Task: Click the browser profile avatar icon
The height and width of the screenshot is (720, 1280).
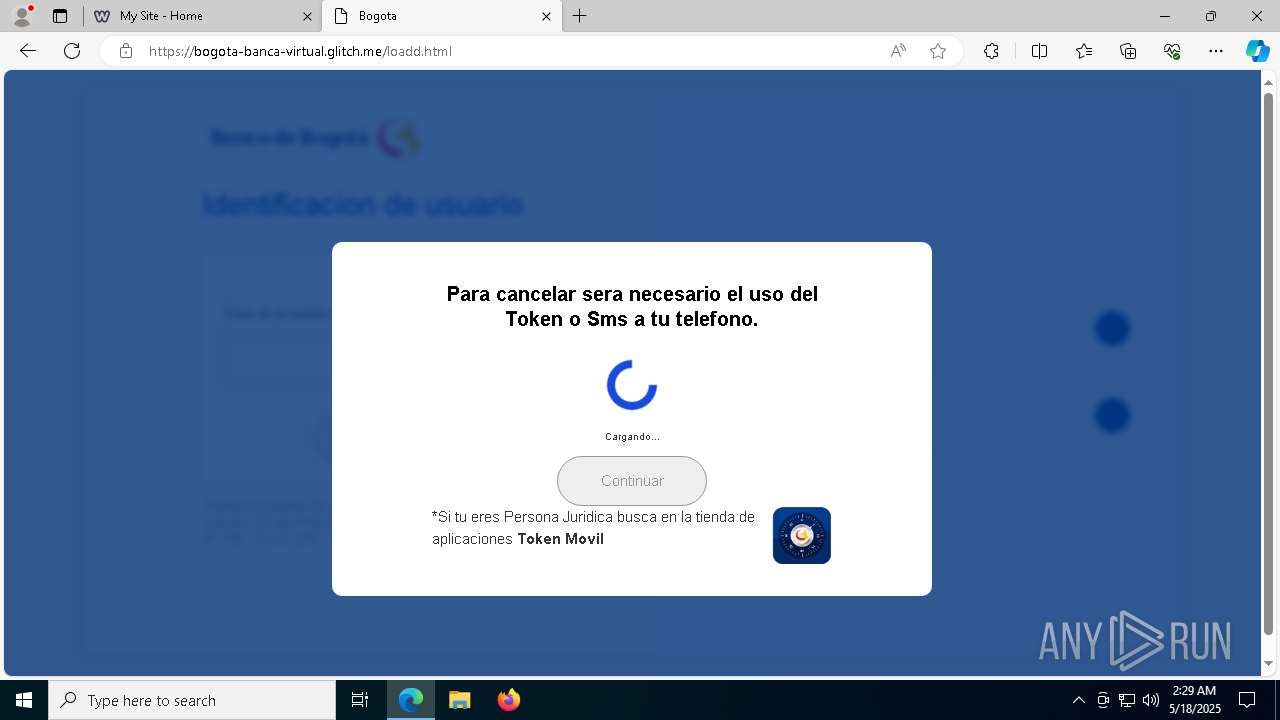Action: coord(22,16)
